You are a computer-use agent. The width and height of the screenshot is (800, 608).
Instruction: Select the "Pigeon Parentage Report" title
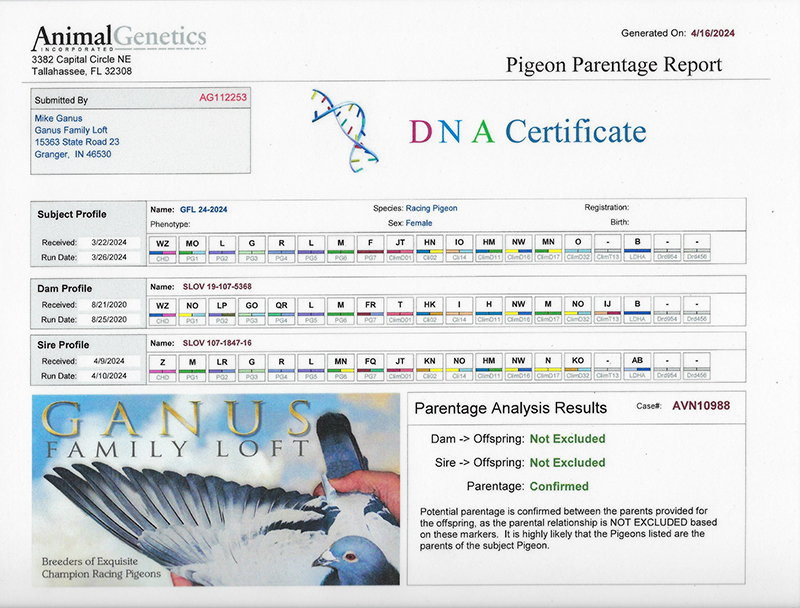coord(614,65)
